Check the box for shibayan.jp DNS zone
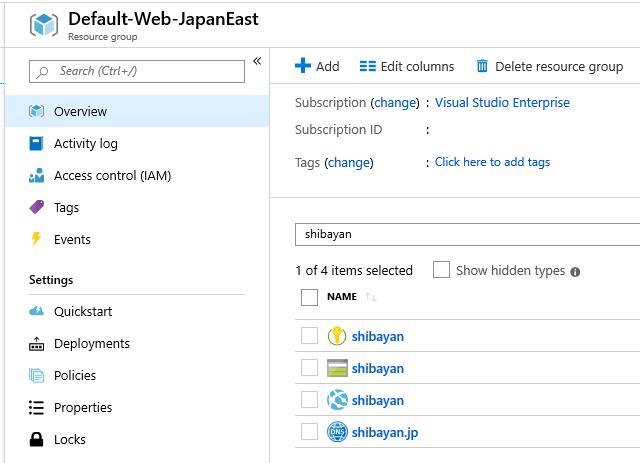The width and height of the screenshot is (640, 463). [309, 432]
